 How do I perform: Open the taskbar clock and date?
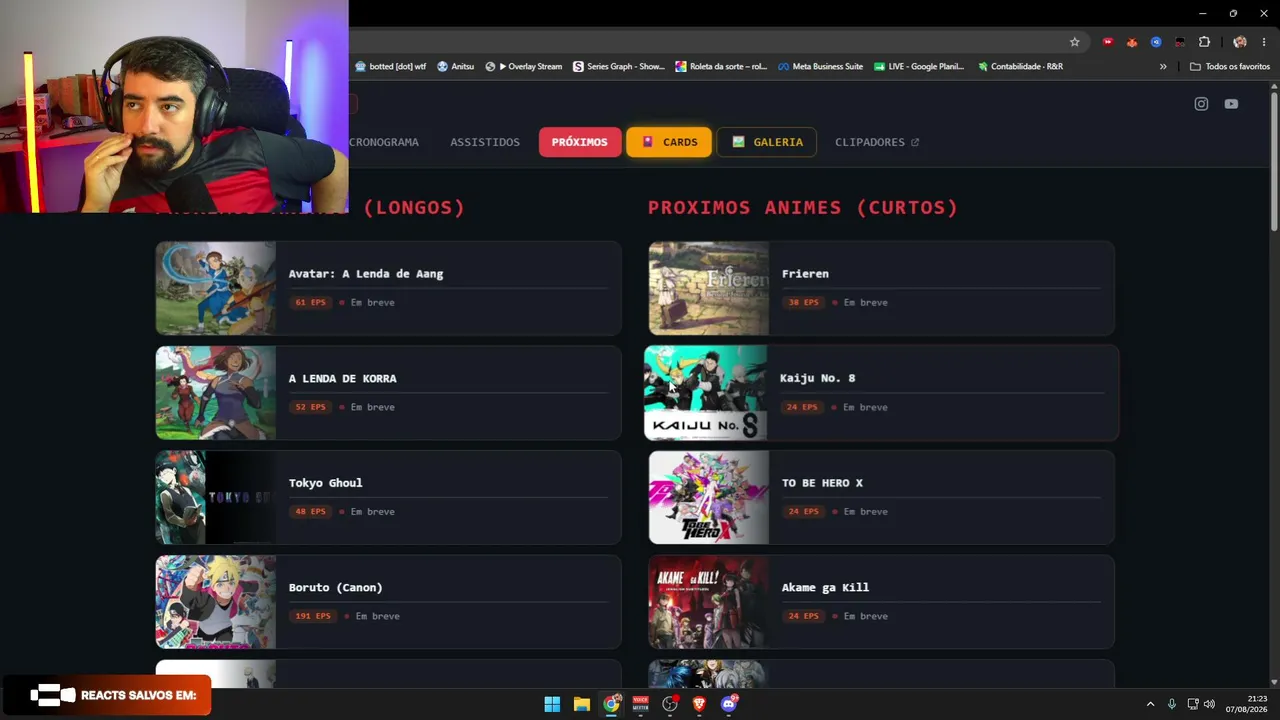coord(1247,704)
